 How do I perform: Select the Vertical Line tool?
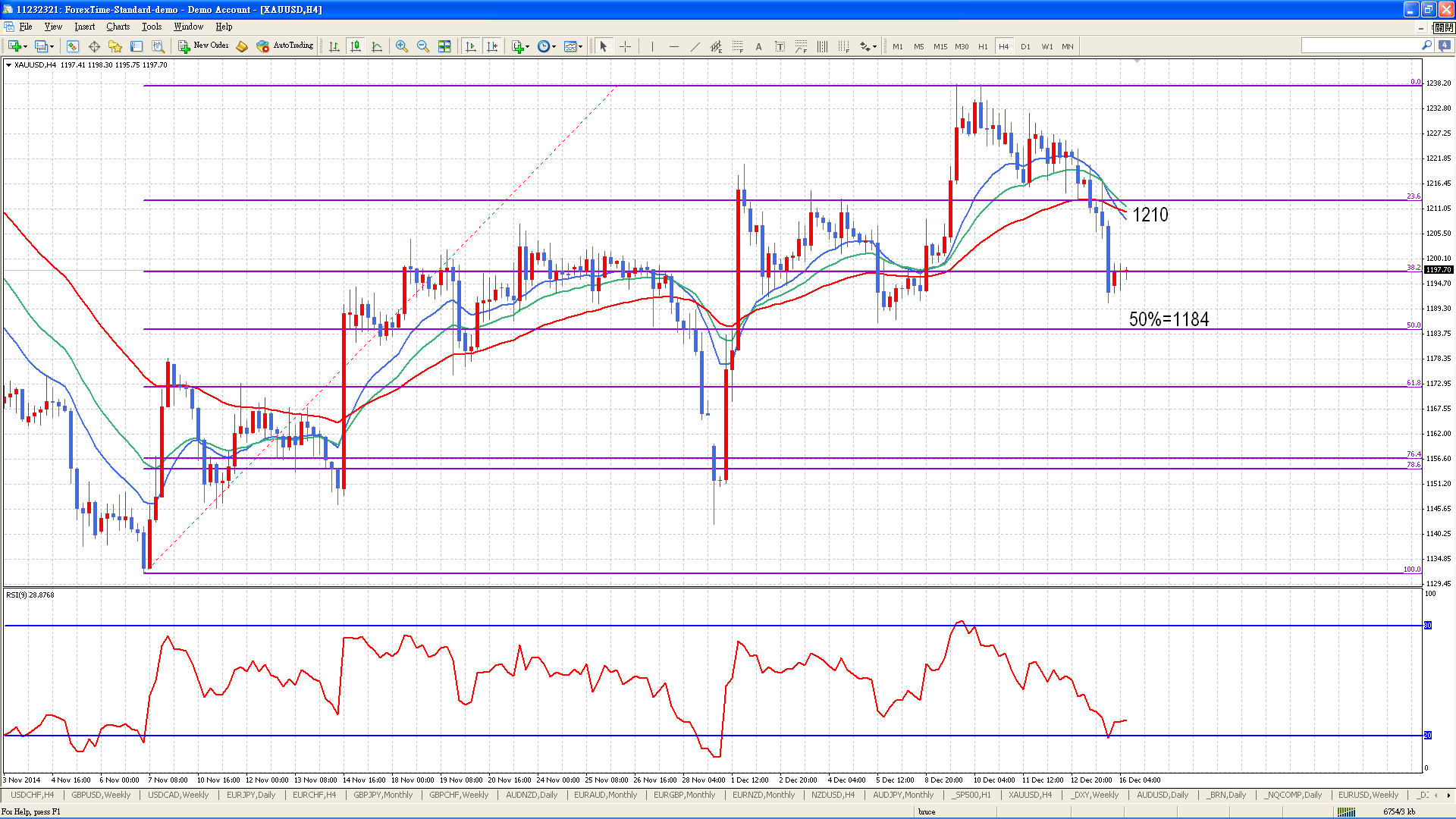coord(652,46)
